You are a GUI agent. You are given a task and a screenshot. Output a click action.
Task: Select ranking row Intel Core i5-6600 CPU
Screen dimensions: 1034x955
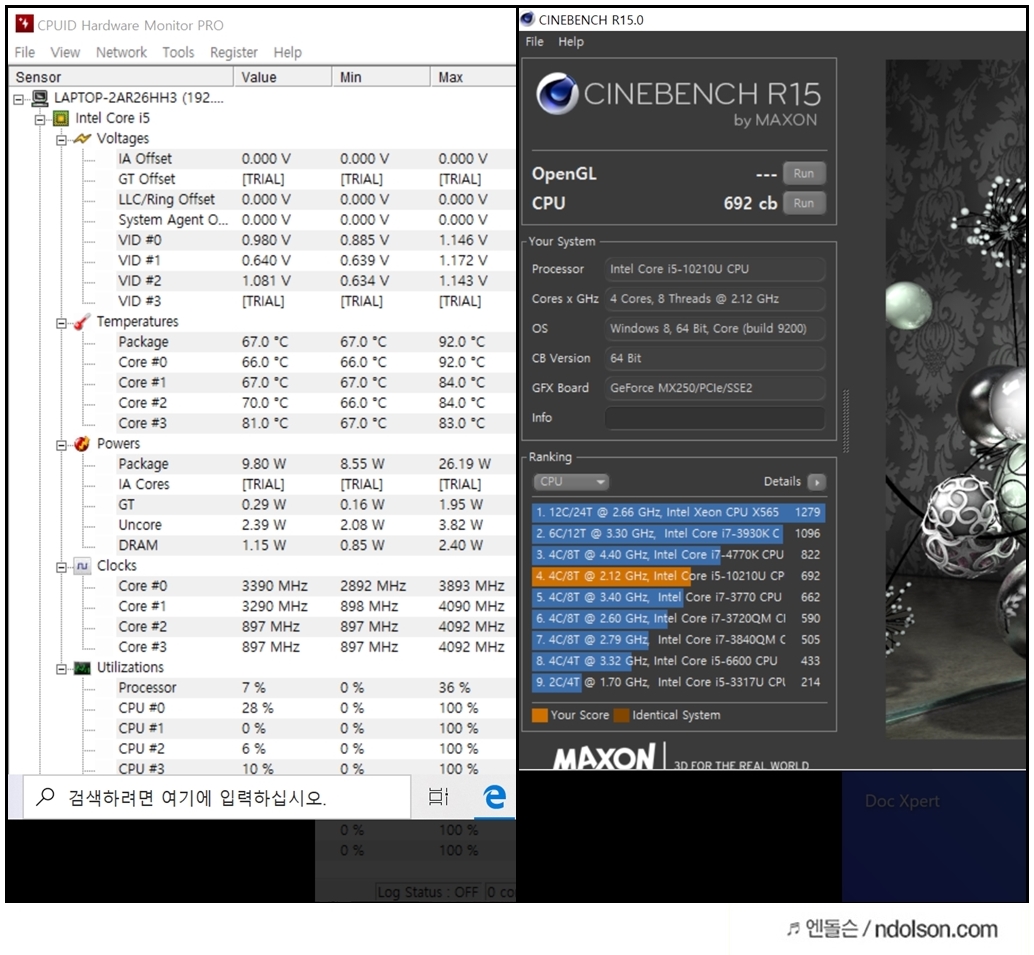pos(678,661)
